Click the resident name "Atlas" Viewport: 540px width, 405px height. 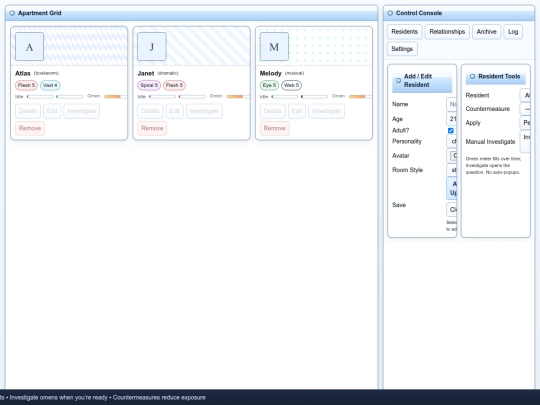[x=23, y=73]
